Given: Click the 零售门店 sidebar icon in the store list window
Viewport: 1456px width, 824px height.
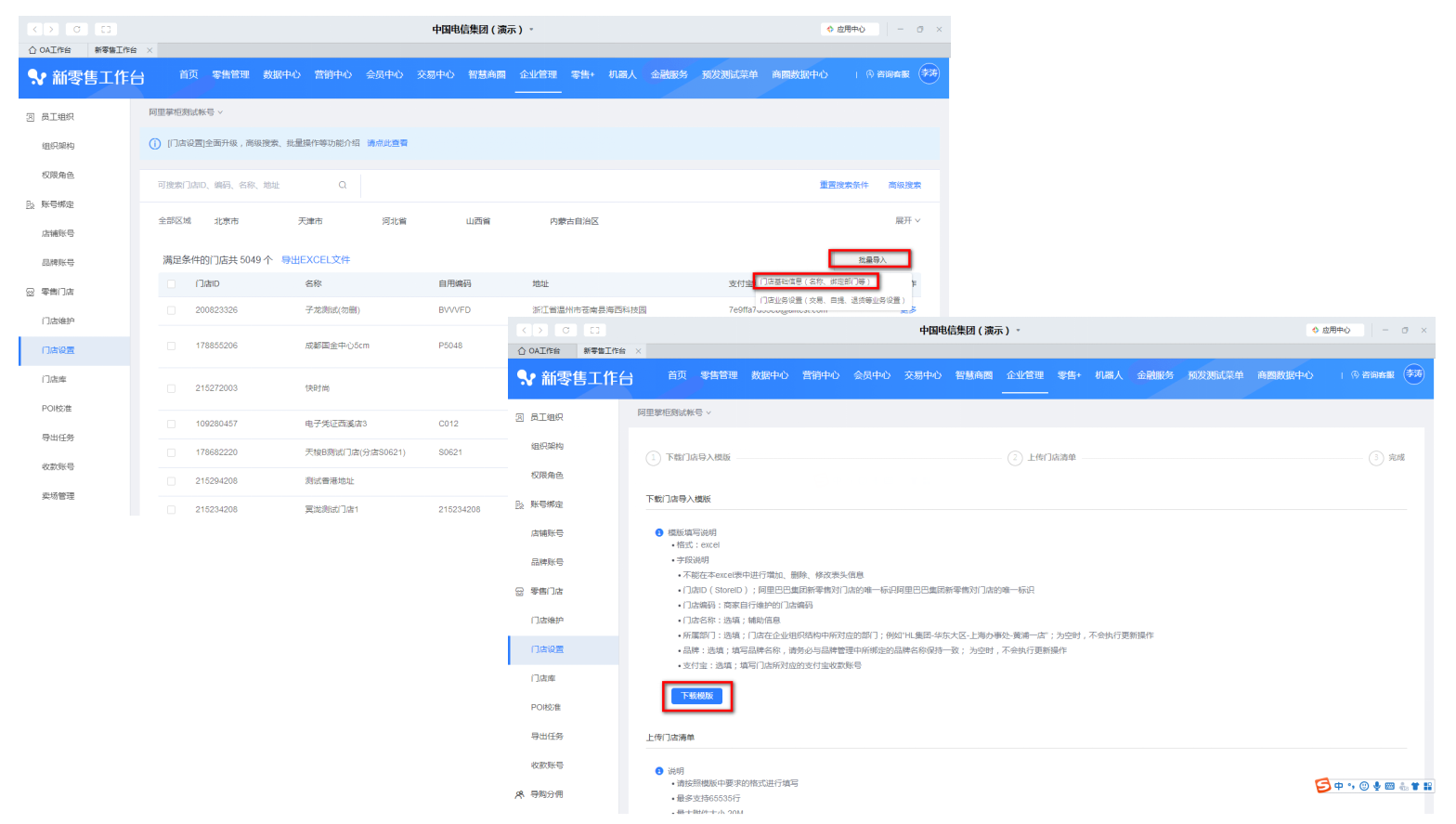Looking at the screenshot, I should 30,292.
